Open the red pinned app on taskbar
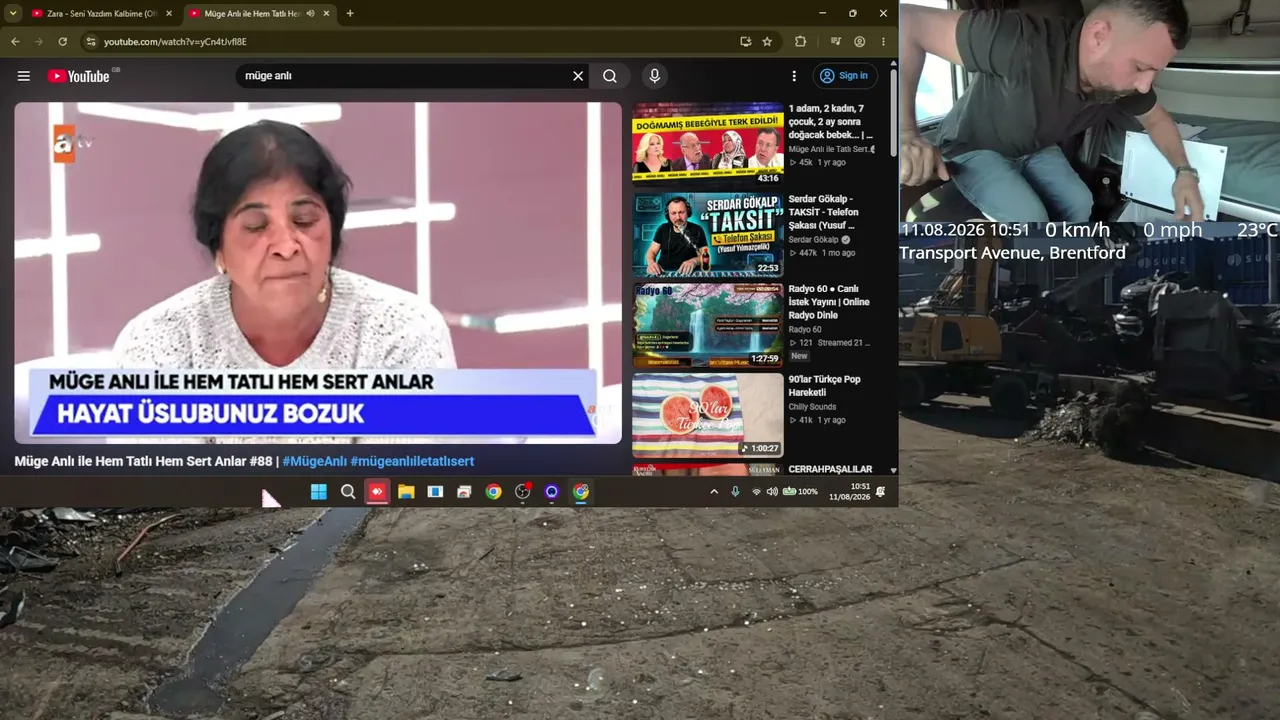Image resolution: width=1280 pixels, height=720 pixels. [x=377, y=491]
